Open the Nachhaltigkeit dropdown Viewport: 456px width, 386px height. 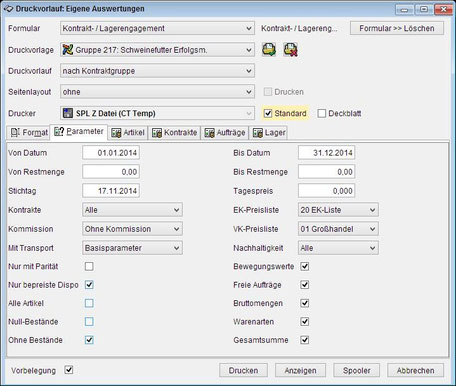pos(338,248)
